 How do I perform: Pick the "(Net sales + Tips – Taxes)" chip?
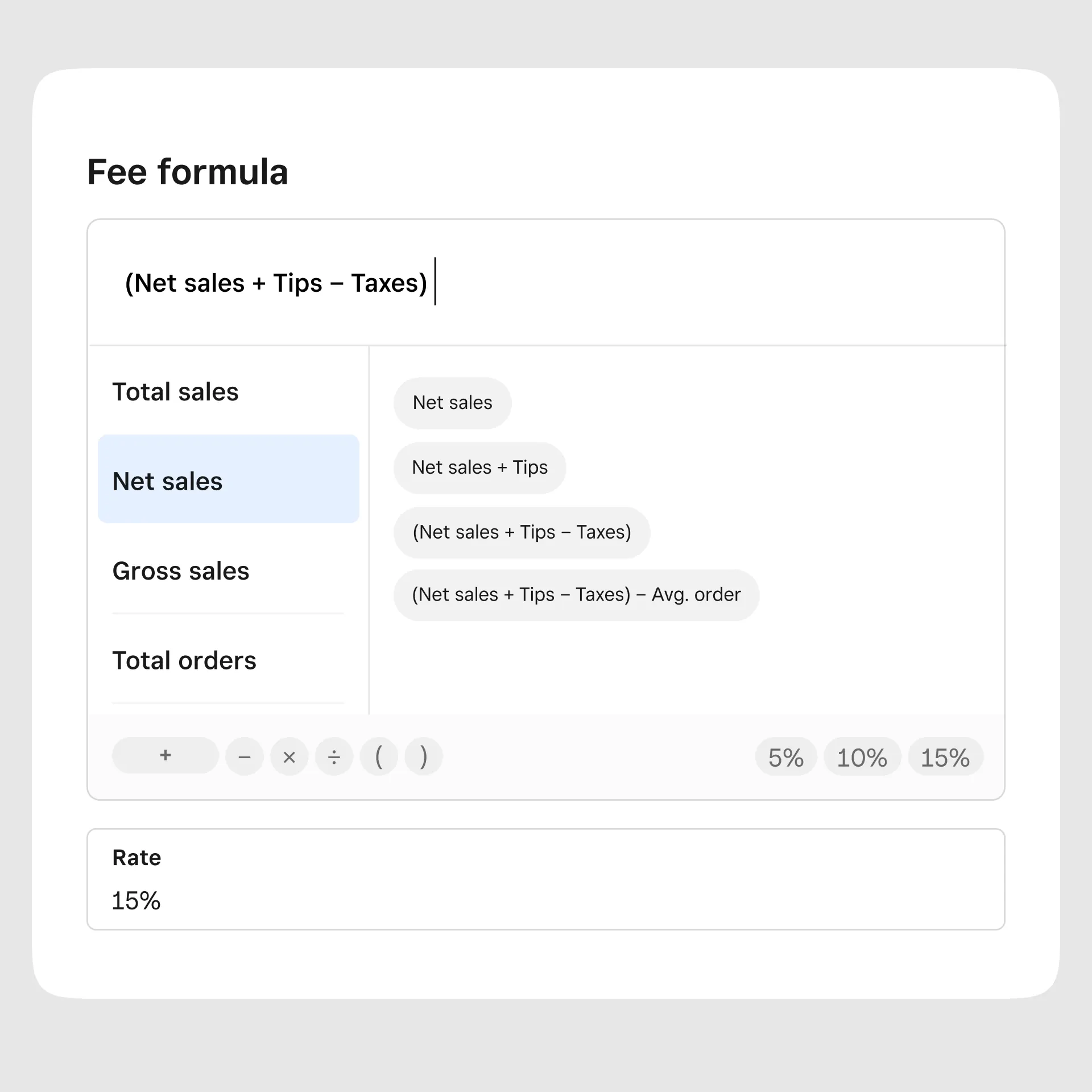(x=522, y=532)
